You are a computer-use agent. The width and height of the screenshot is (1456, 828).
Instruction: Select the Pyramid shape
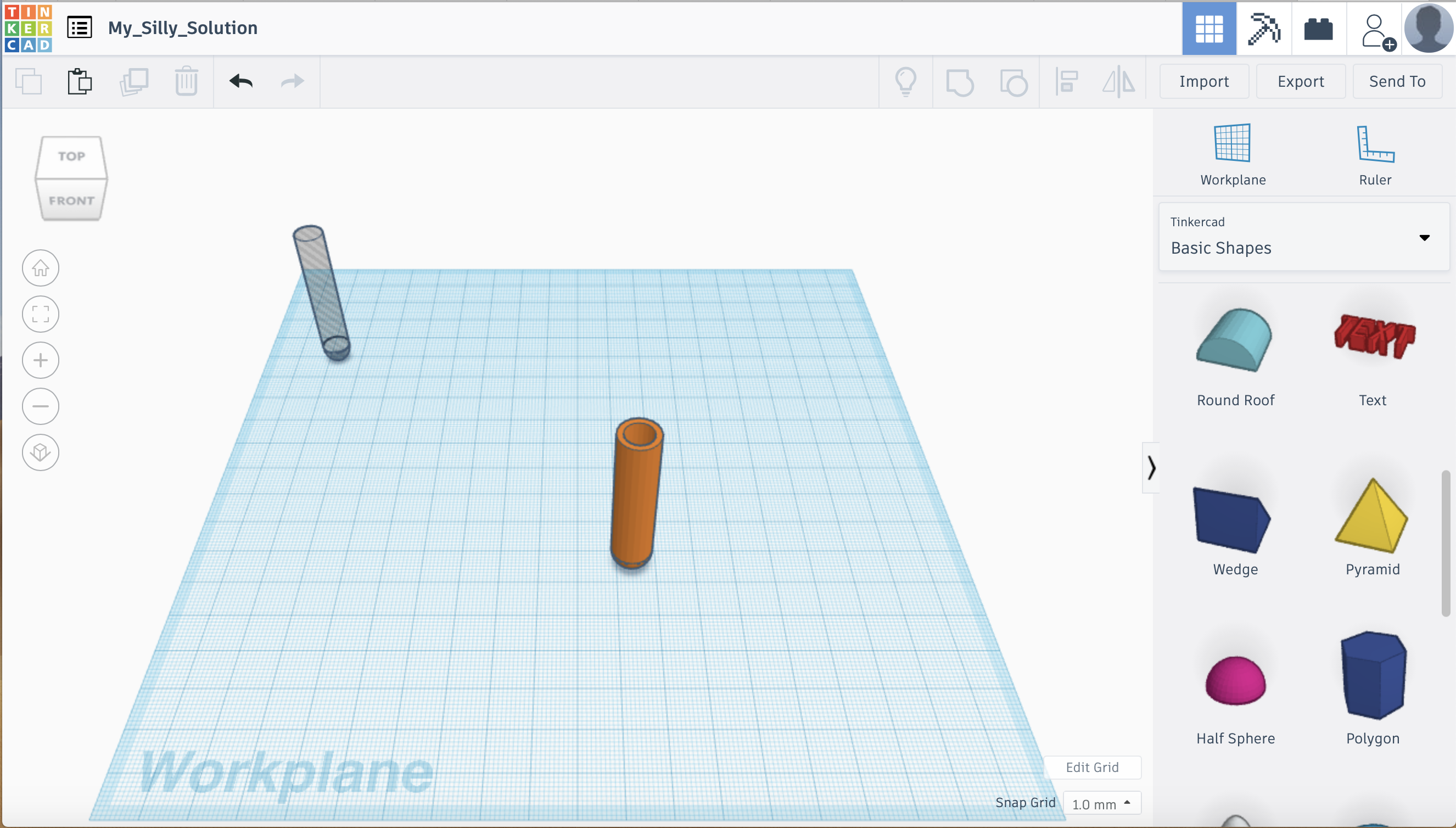(1373, 526)
